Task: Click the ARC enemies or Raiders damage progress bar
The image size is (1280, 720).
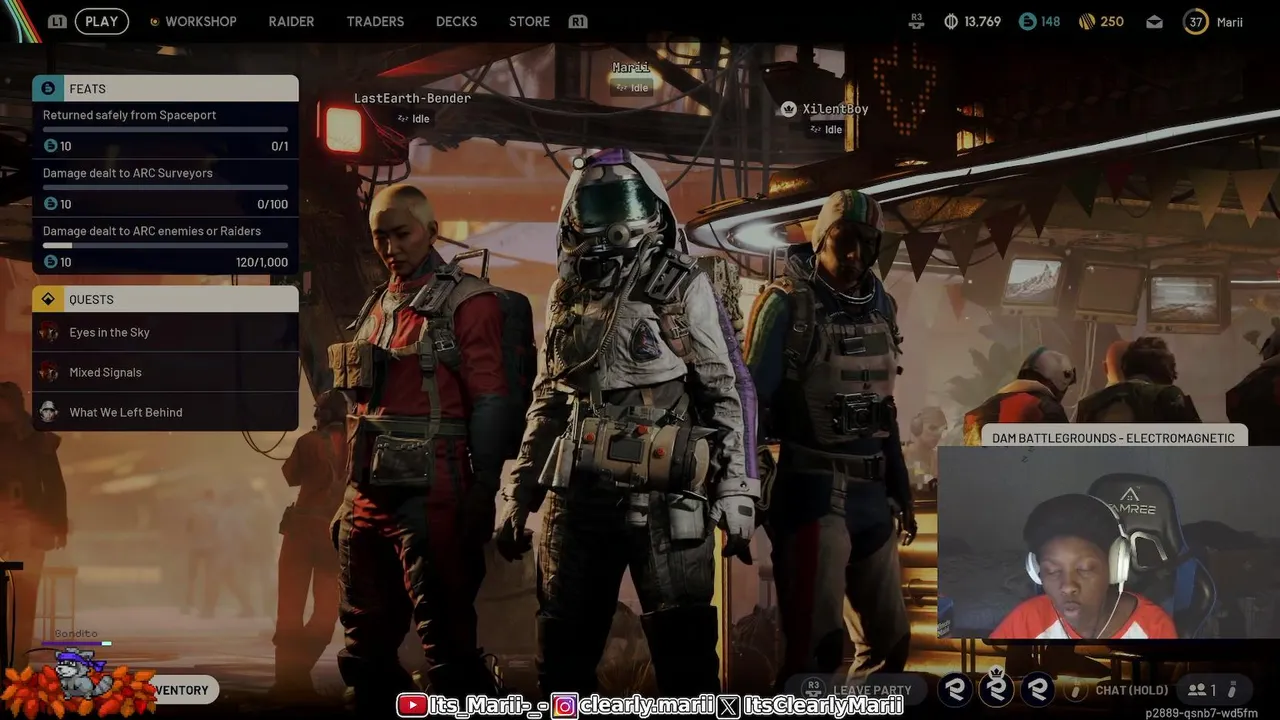Action: 165,245
